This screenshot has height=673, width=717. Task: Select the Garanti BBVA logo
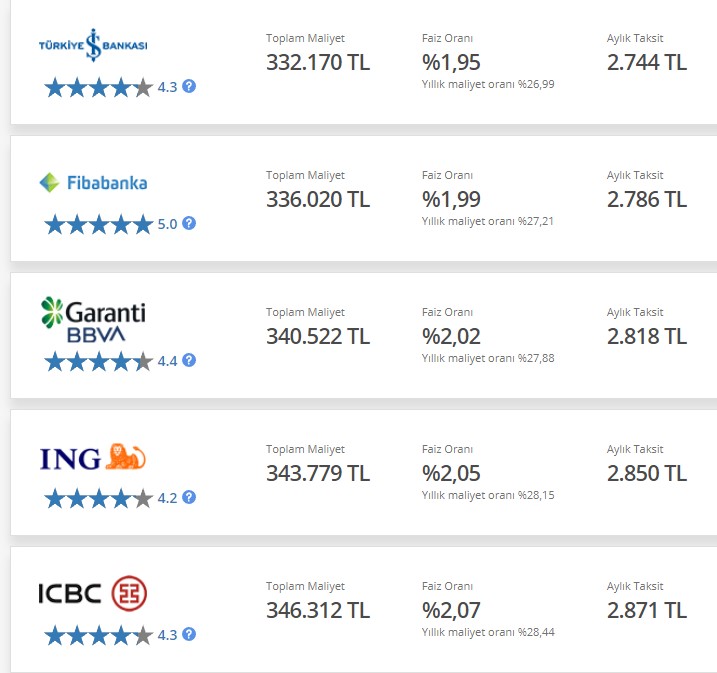pyautogui.click(x=93, y=320)
